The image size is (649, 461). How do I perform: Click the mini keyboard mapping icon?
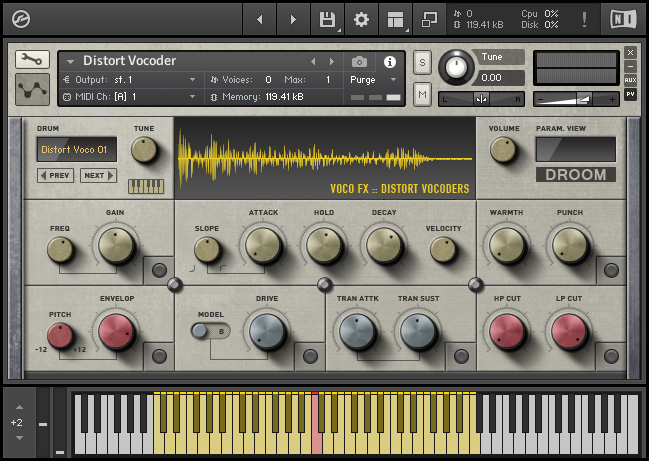pyautogui.click(x=146, y=186)
